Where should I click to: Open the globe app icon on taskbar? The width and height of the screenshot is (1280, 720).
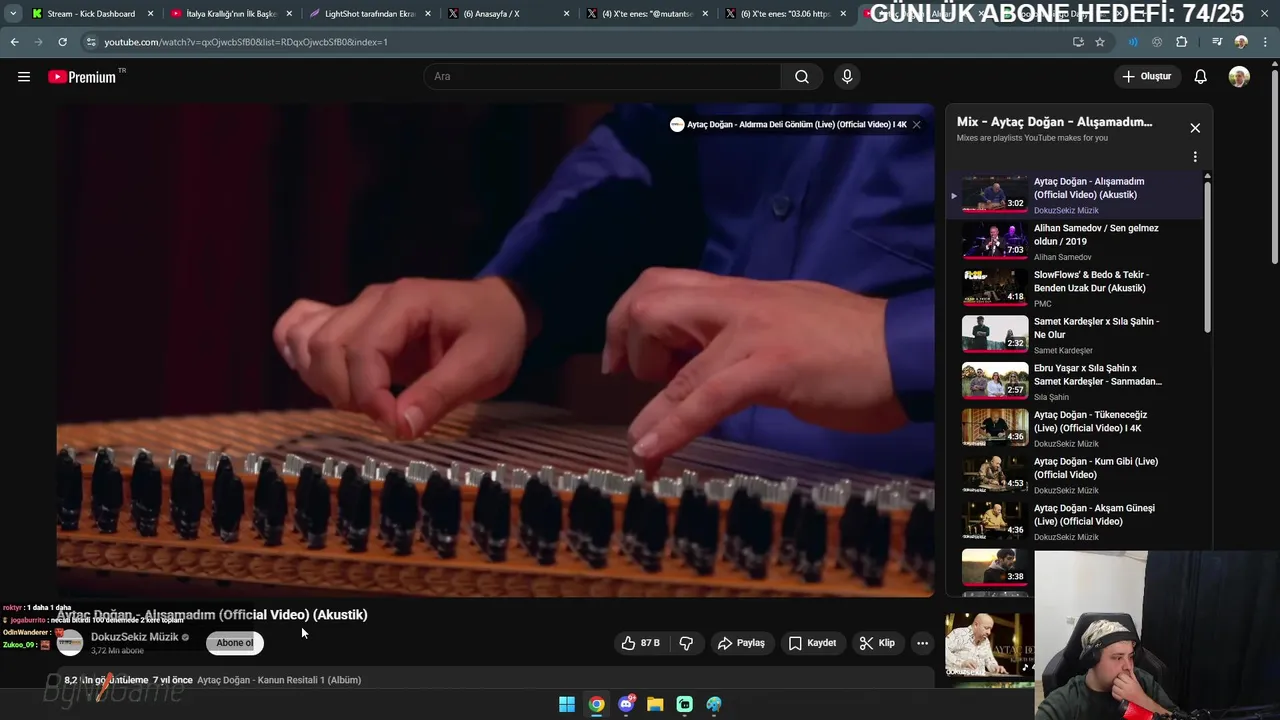coord(714,704)
